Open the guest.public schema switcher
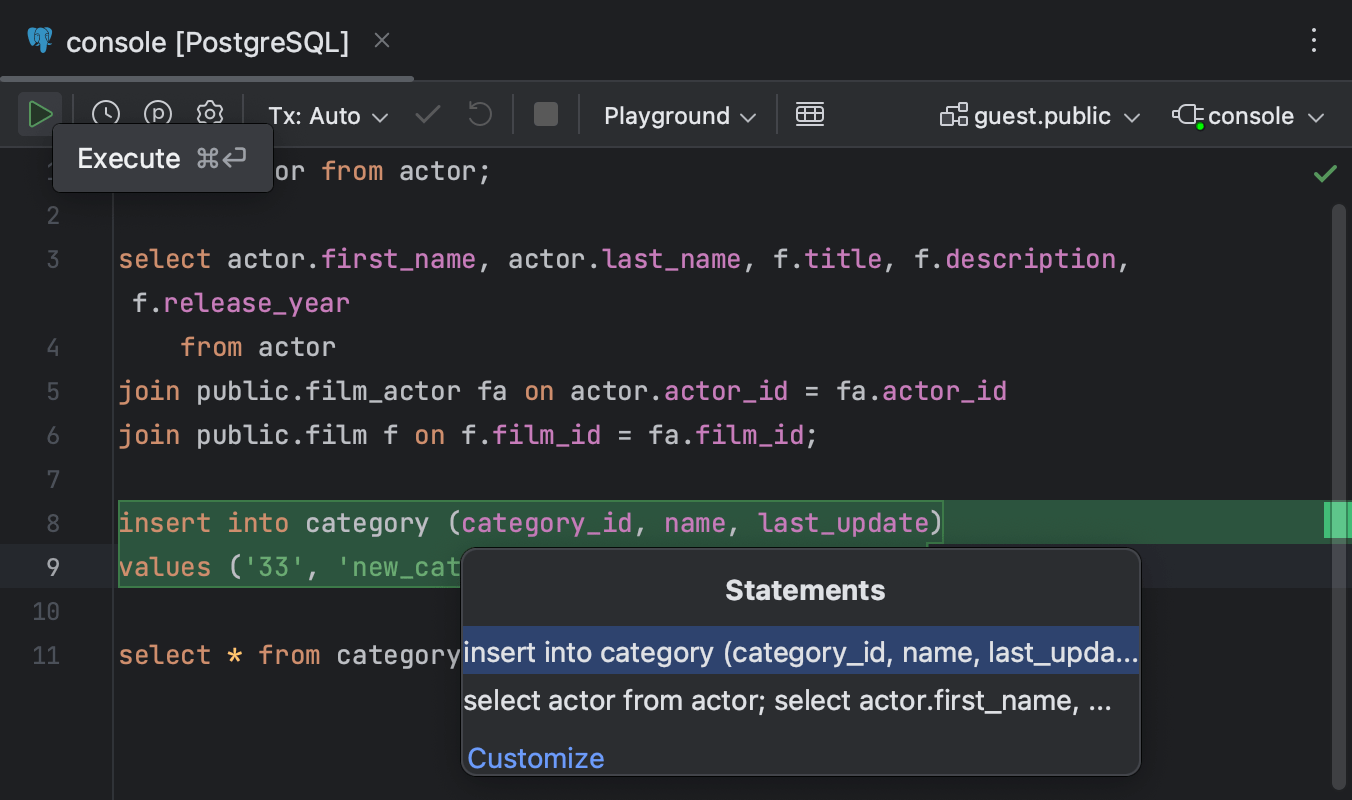This screenshot has width=1352, height=800. point(1038,114)
